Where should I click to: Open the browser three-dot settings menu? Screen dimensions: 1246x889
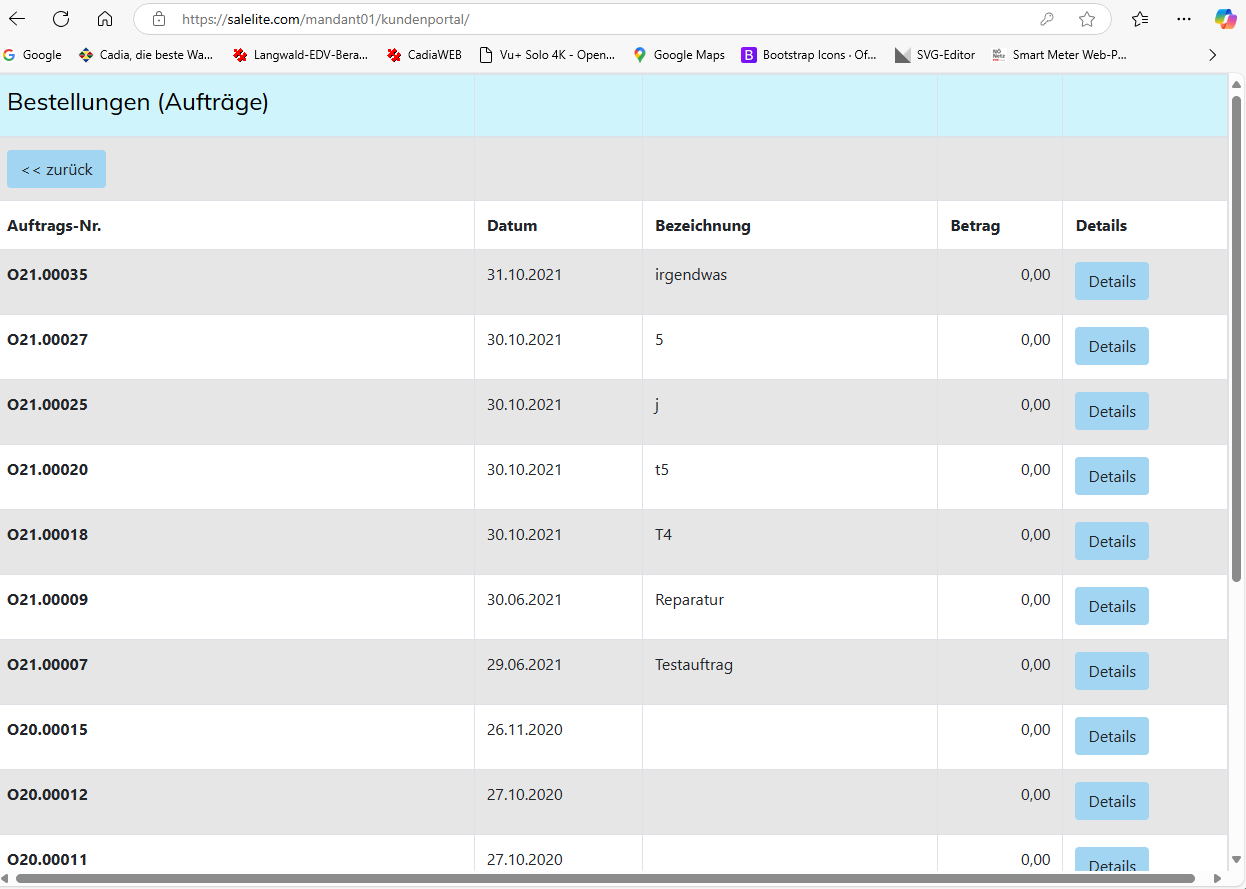[x=1184, y=19]
